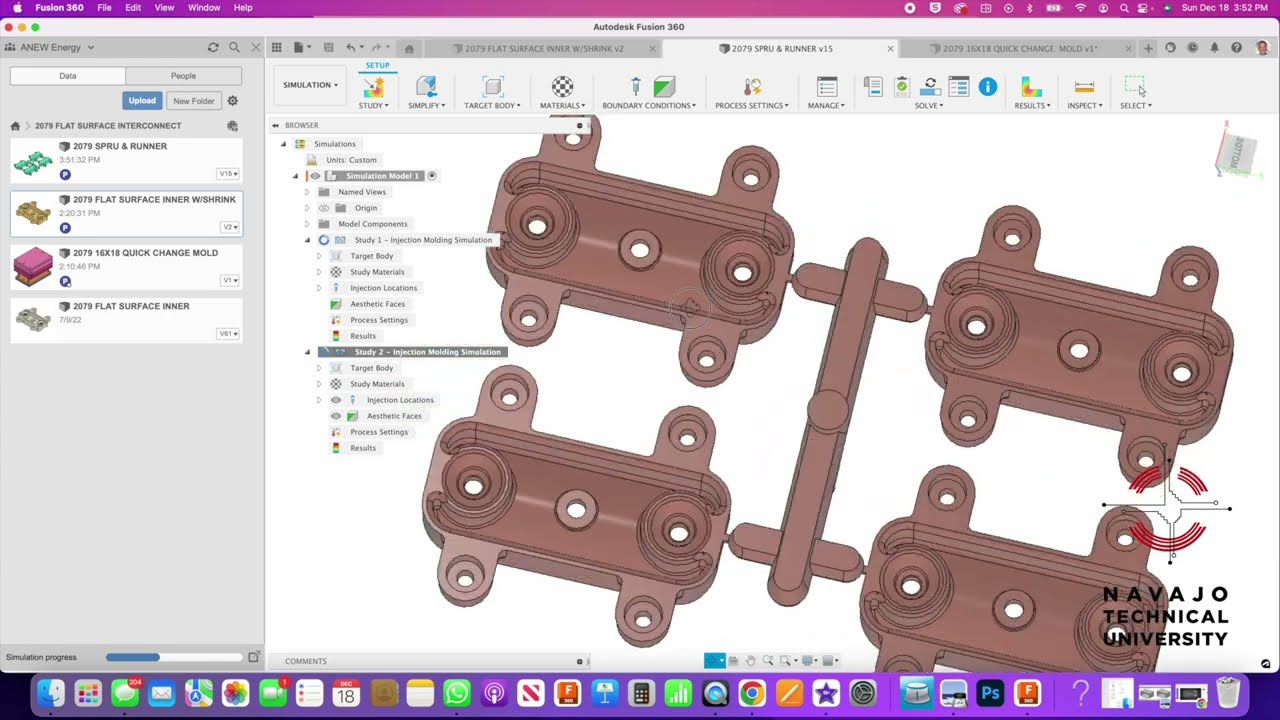The width and height of the screenshot is (1280, 720).
Task: Click the Save icon in the top toolbar
Action: [x=328, y=48]
